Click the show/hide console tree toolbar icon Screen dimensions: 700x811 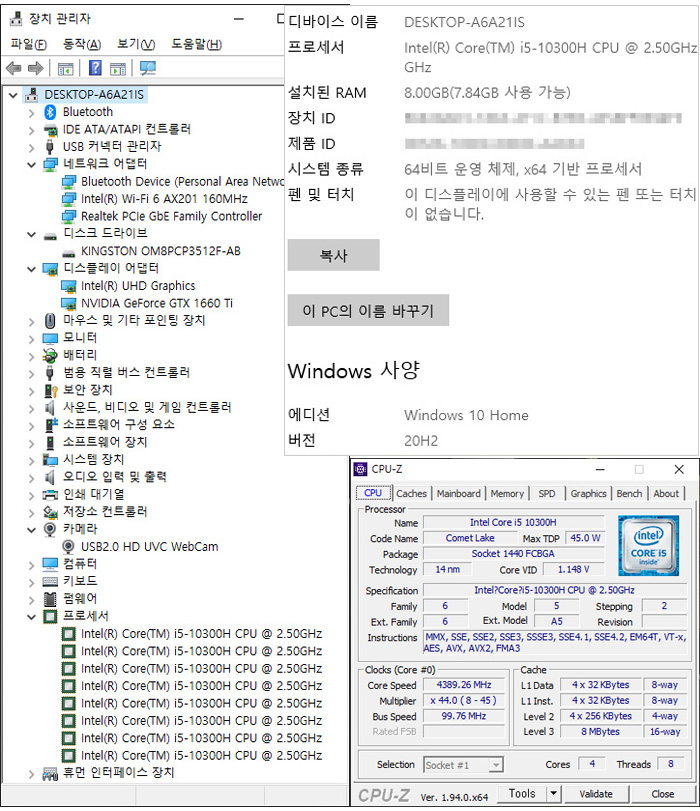66,68
